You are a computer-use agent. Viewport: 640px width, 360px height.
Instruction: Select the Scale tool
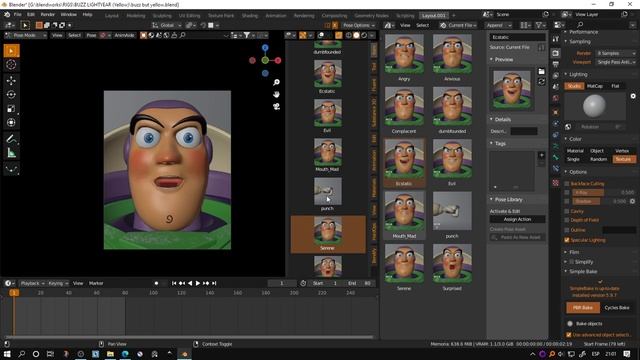click(x=11, y=109)
